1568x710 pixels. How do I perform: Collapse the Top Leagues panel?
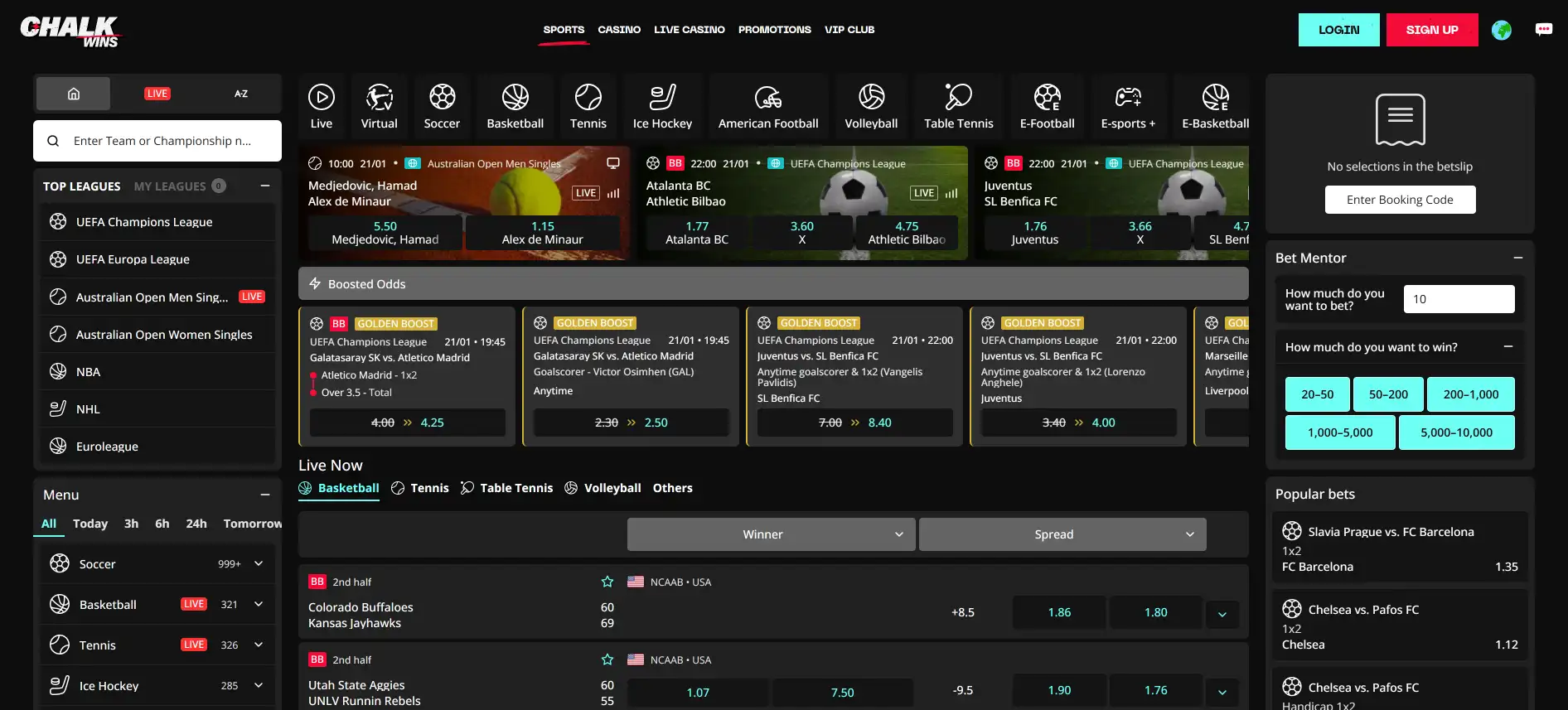click(x=265, y=186)
